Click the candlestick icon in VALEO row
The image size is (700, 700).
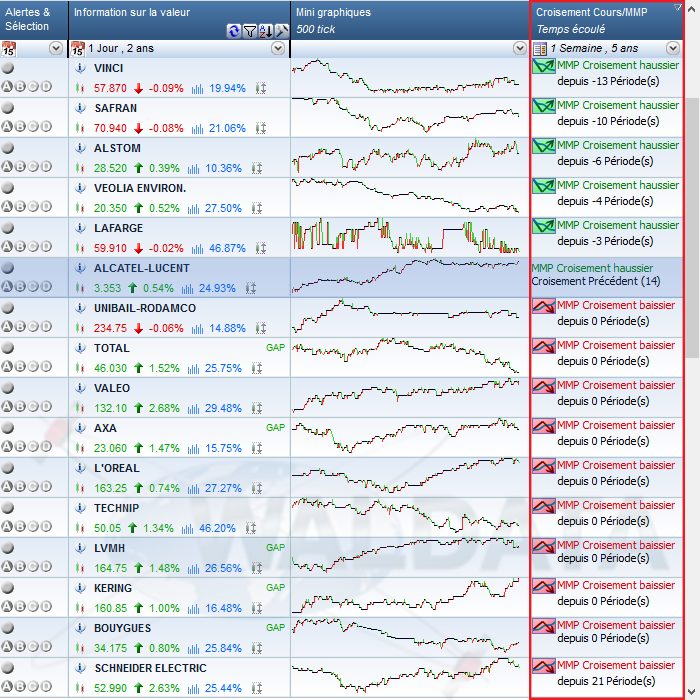click(x=80, y=408)
